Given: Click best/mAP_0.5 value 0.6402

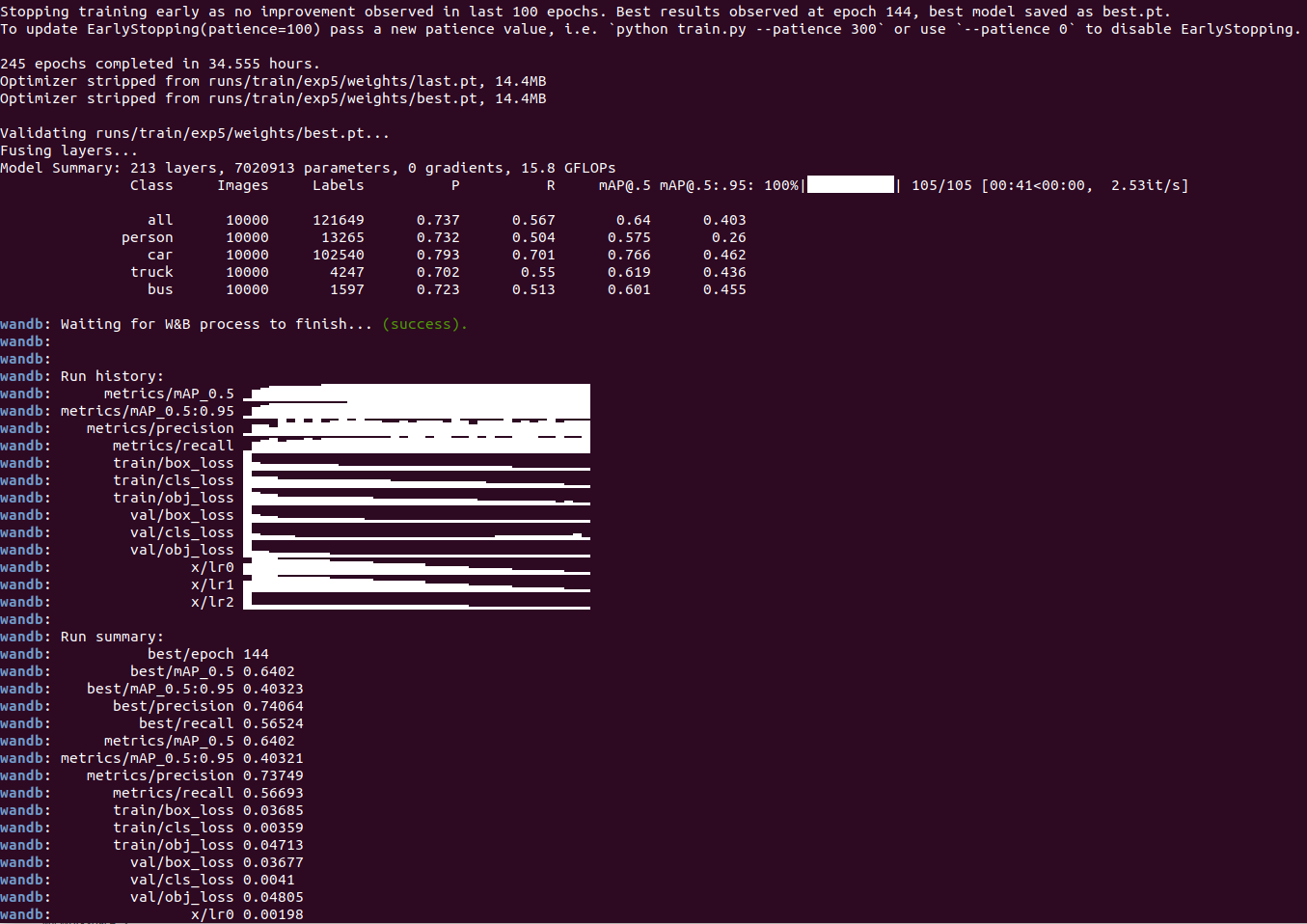Looking at the screenshot, I should tap(269, 671).
